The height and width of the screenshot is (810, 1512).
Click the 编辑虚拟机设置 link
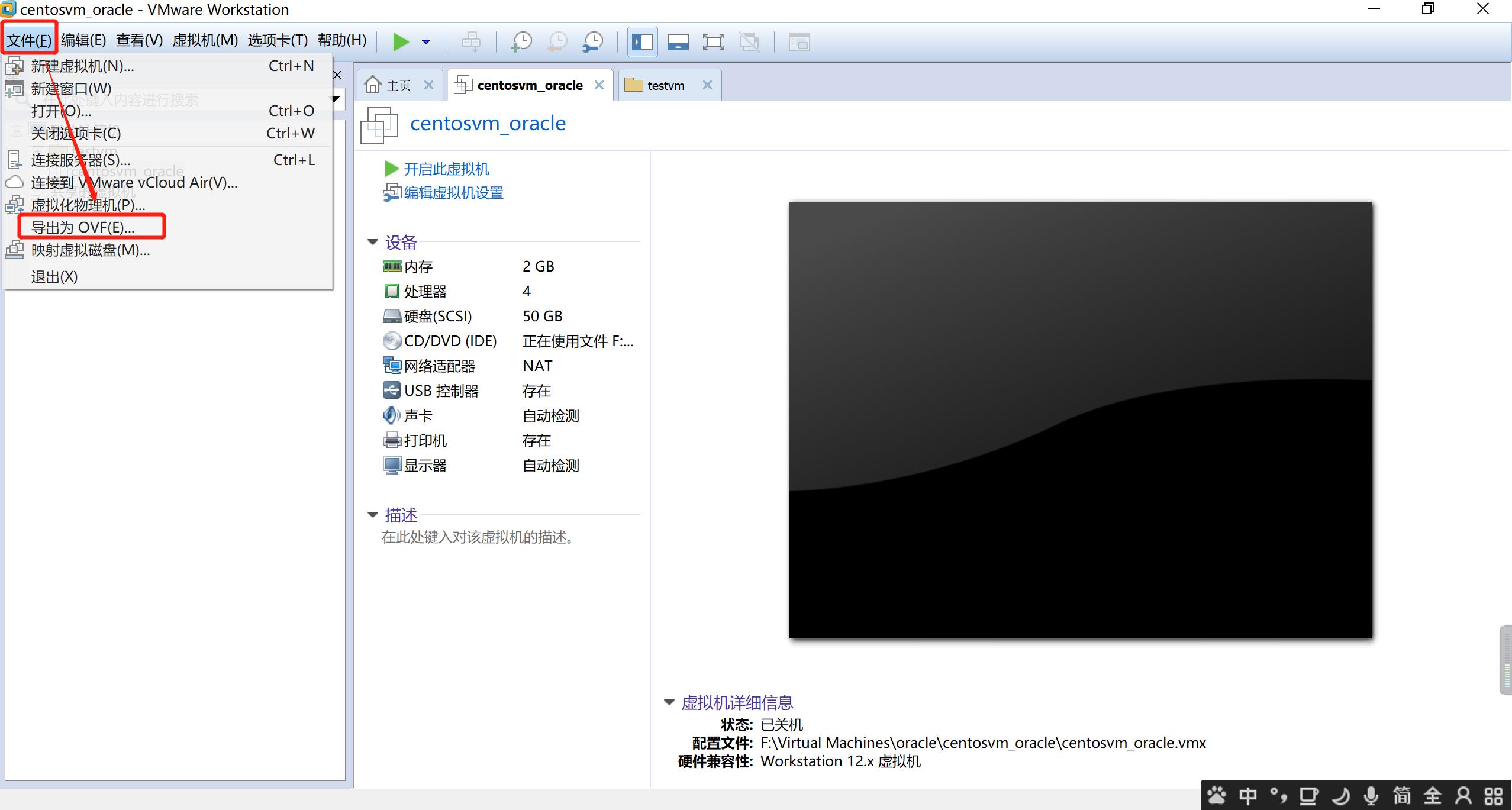(x=453, y=193)
